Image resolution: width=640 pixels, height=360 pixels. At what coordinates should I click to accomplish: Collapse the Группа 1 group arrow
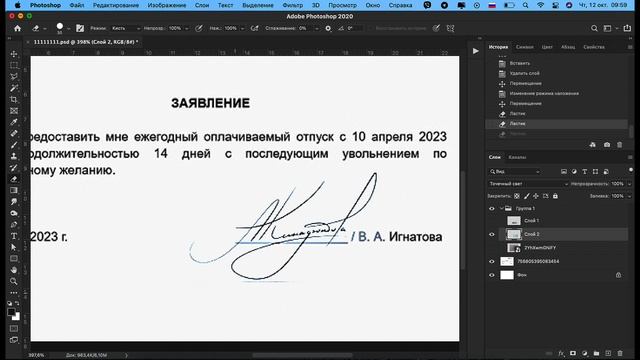(x=501, y=208)
